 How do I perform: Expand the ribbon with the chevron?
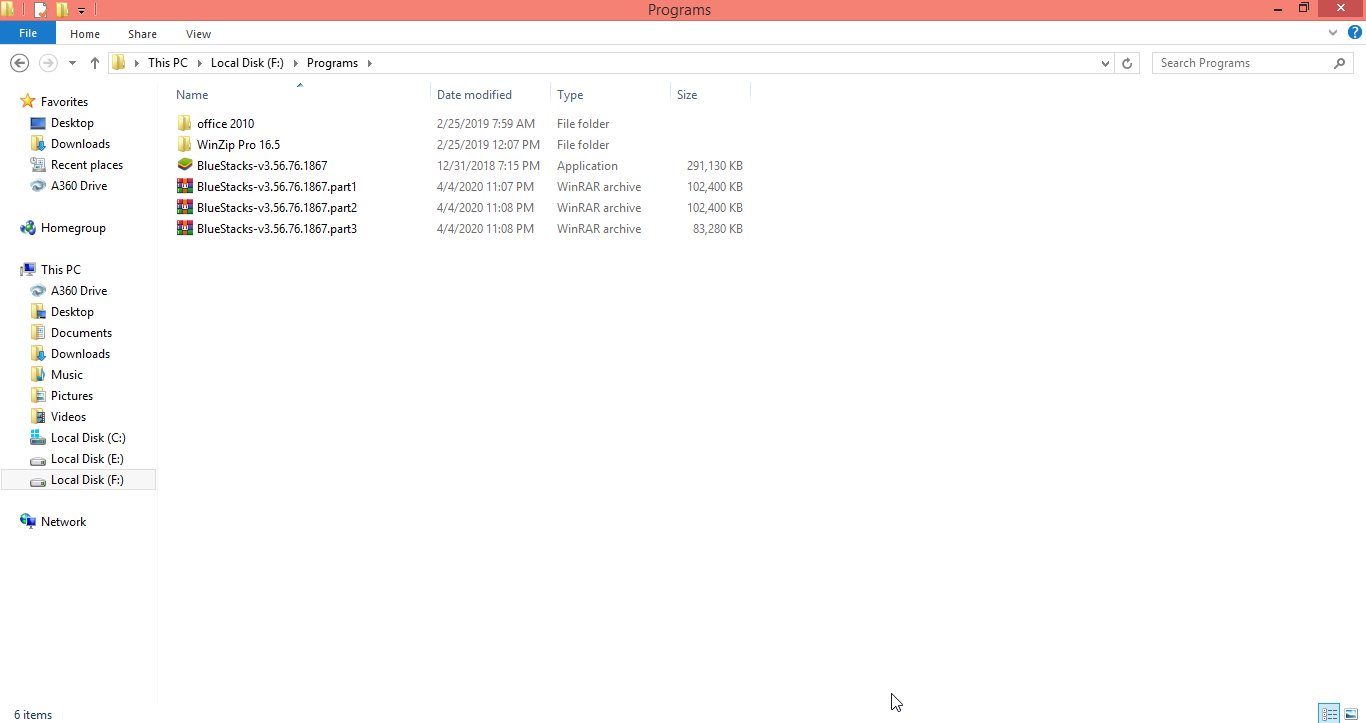1333,33
